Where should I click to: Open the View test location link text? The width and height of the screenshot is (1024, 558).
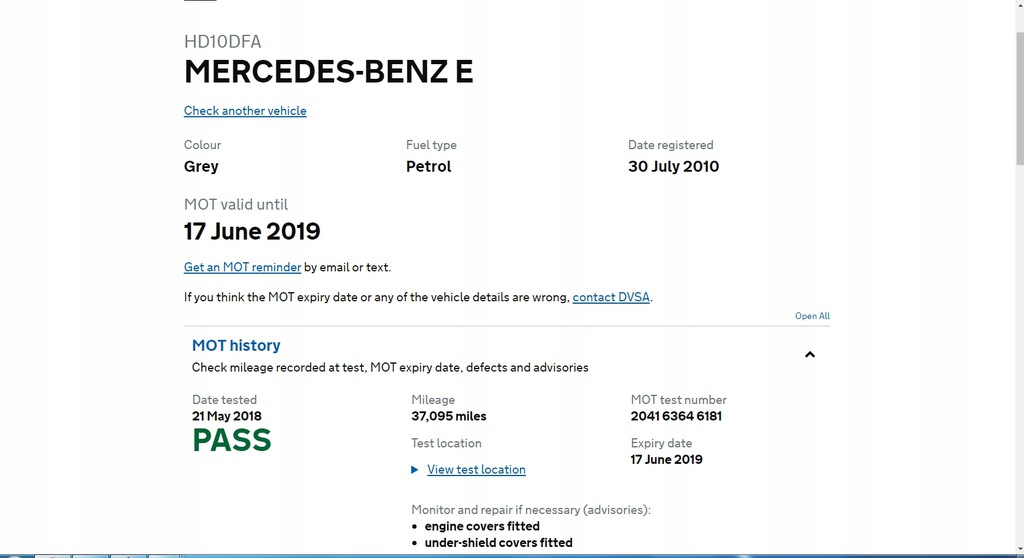pyautogui.click(x=476, y=470)
